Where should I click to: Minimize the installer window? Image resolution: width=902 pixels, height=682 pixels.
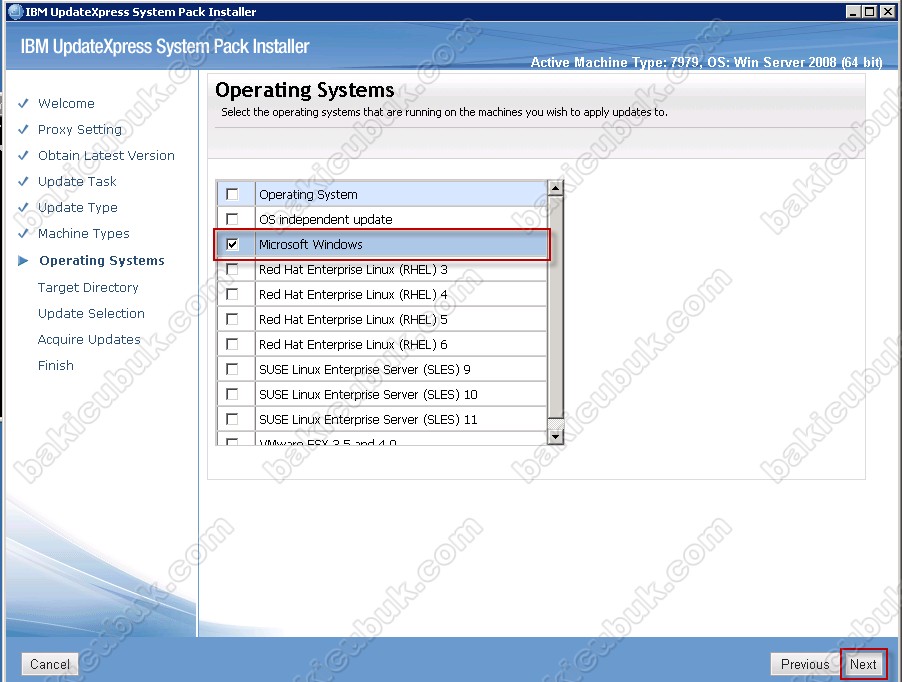click(853, 12)
